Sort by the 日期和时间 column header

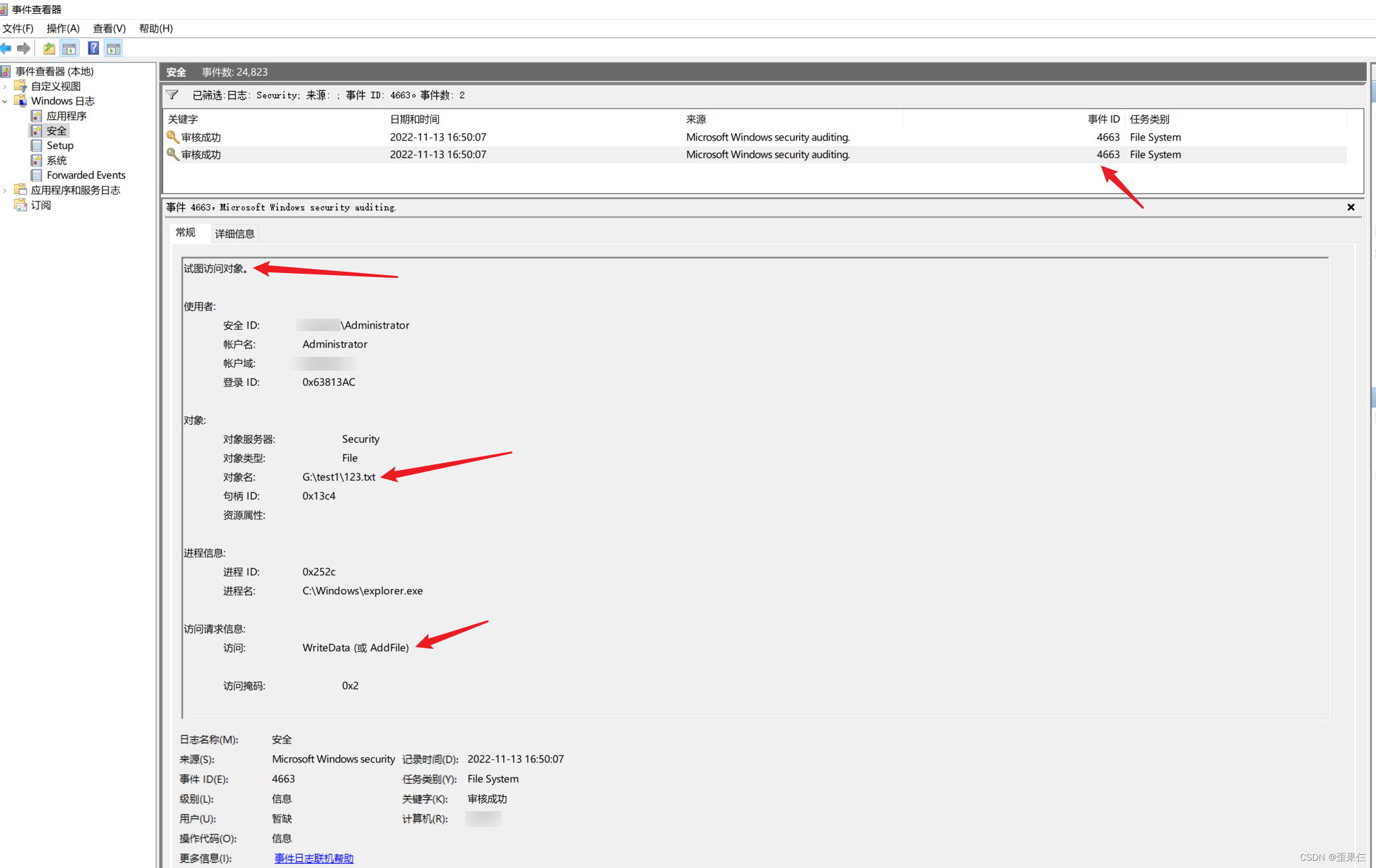click(414, 119)
